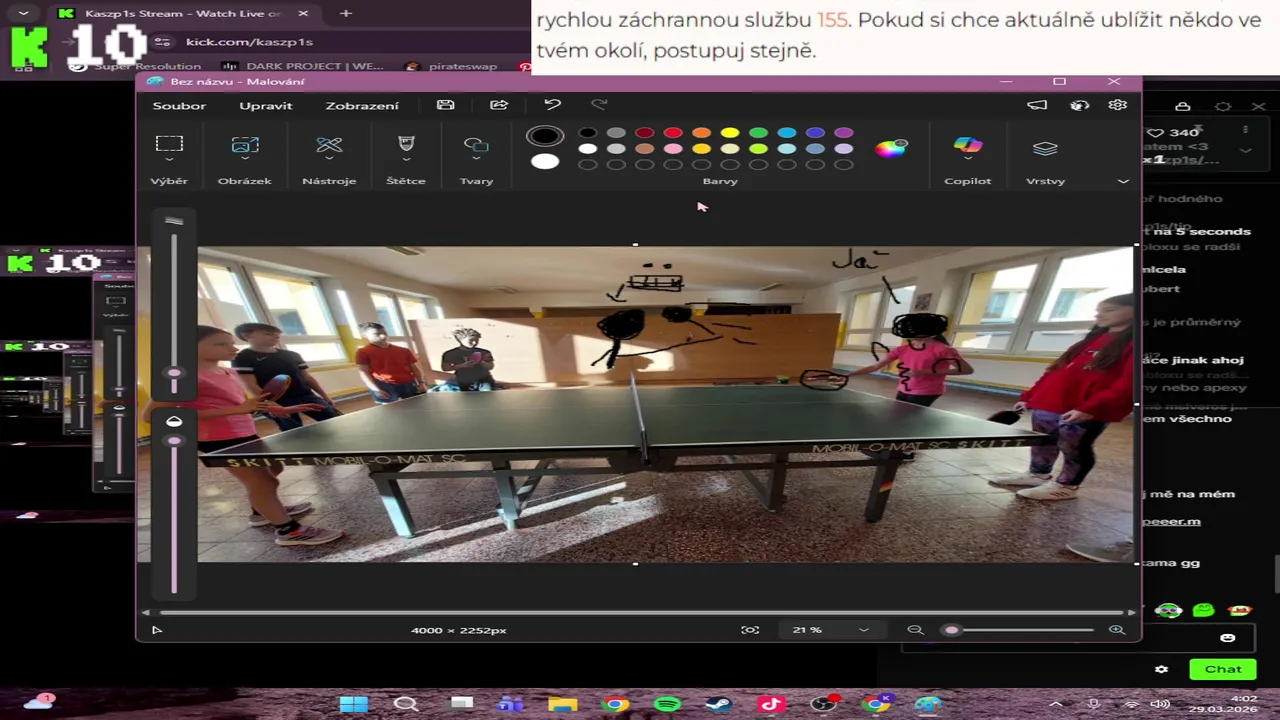The width and height of the screenshot is (1280, 720).
Task: Click the brush opacity slider handle
Action: click(x=174, y=441)
